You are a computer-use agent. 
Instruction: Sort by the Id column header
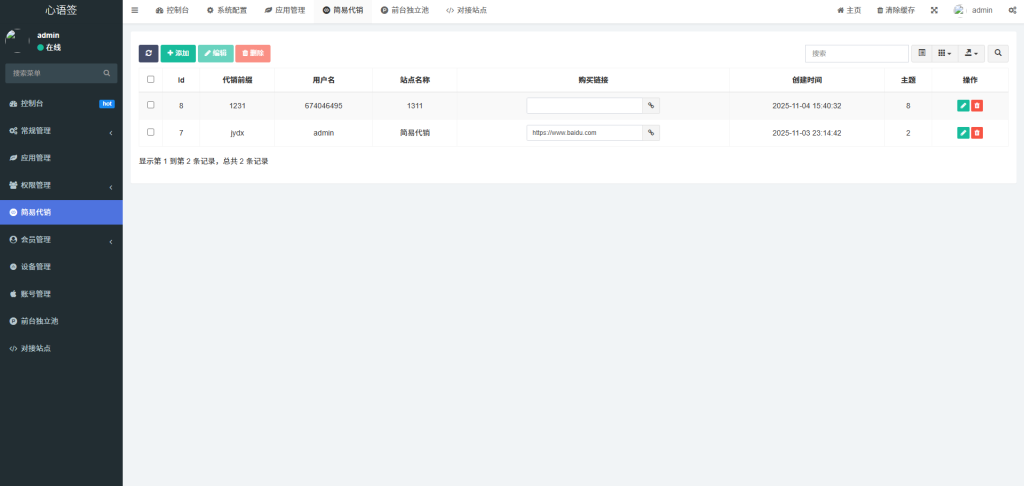(181, 80)
